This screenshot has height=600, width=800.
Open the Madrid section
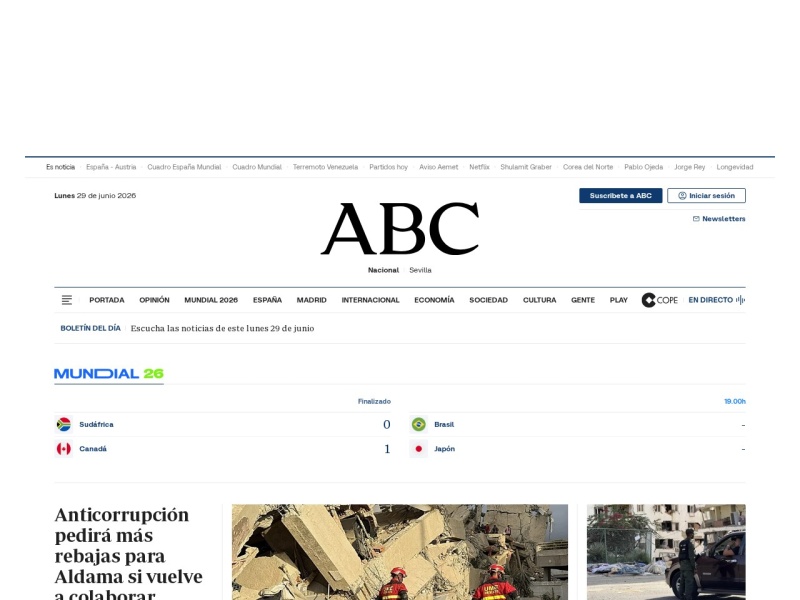(312, 300)
